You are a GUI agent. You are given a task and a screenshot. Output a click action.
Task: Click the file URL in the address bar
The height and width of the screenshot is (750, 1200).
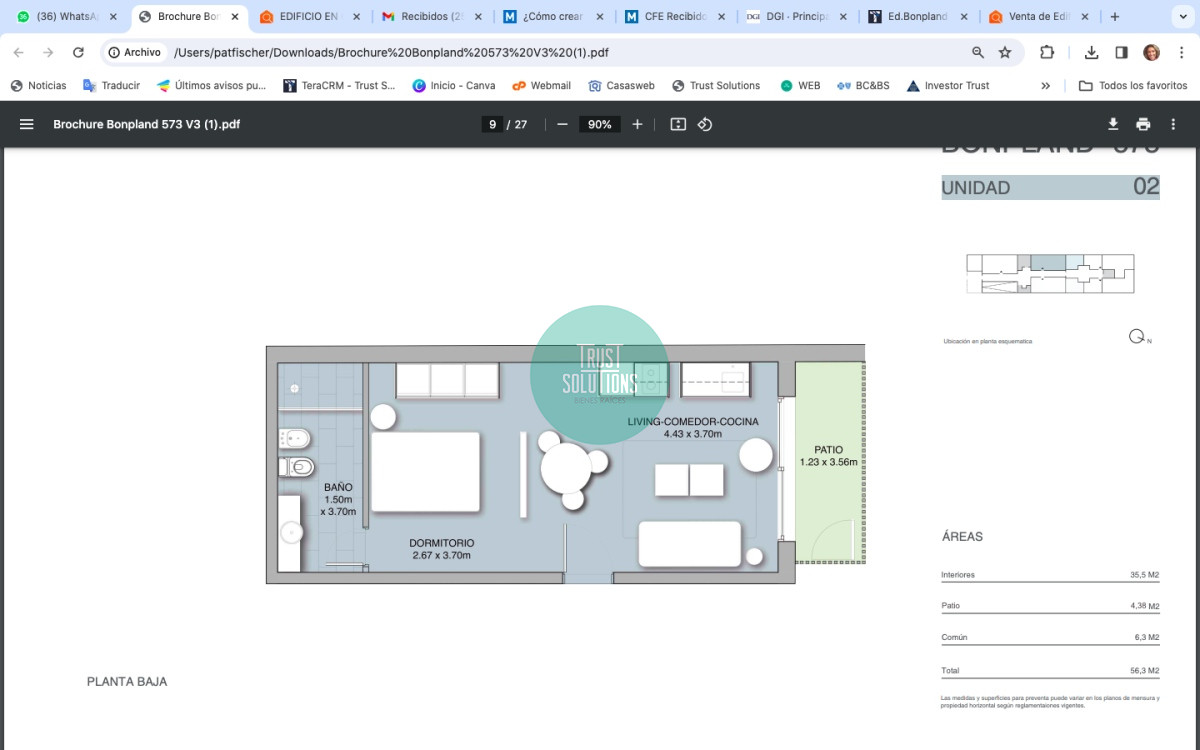391,52
